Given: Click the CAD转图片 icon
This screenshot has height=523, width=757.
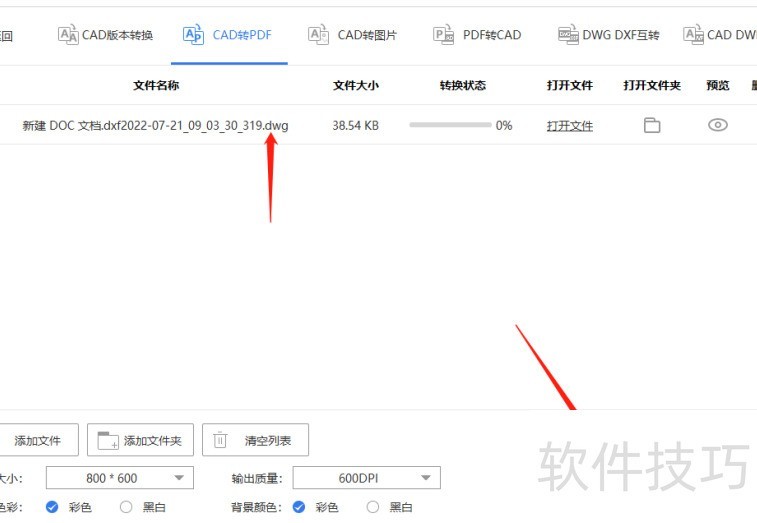Looking at the screenshot, I should [318, 35].
